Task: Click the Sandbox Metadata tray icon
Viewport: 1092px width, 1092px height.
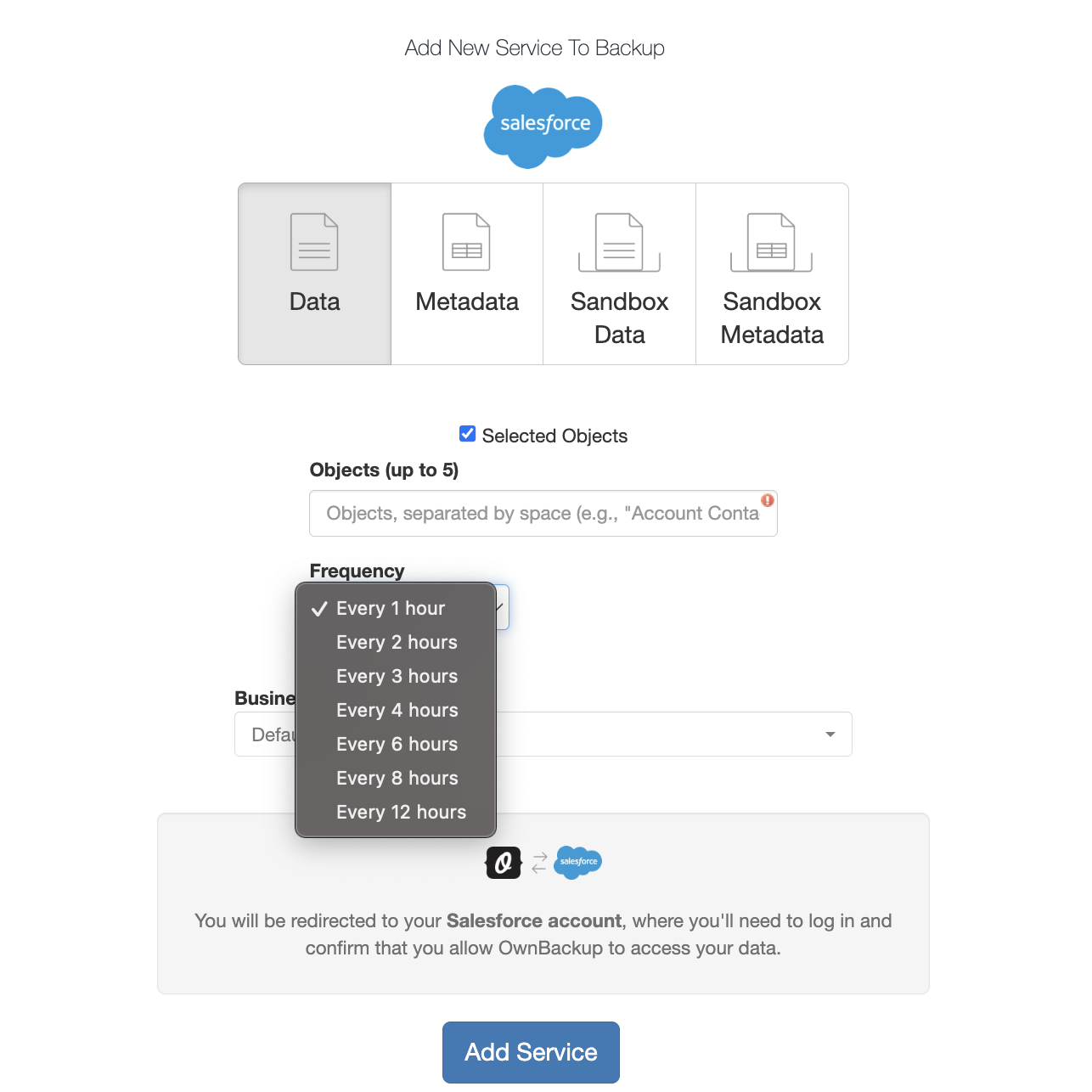Action: coord(772,243)
